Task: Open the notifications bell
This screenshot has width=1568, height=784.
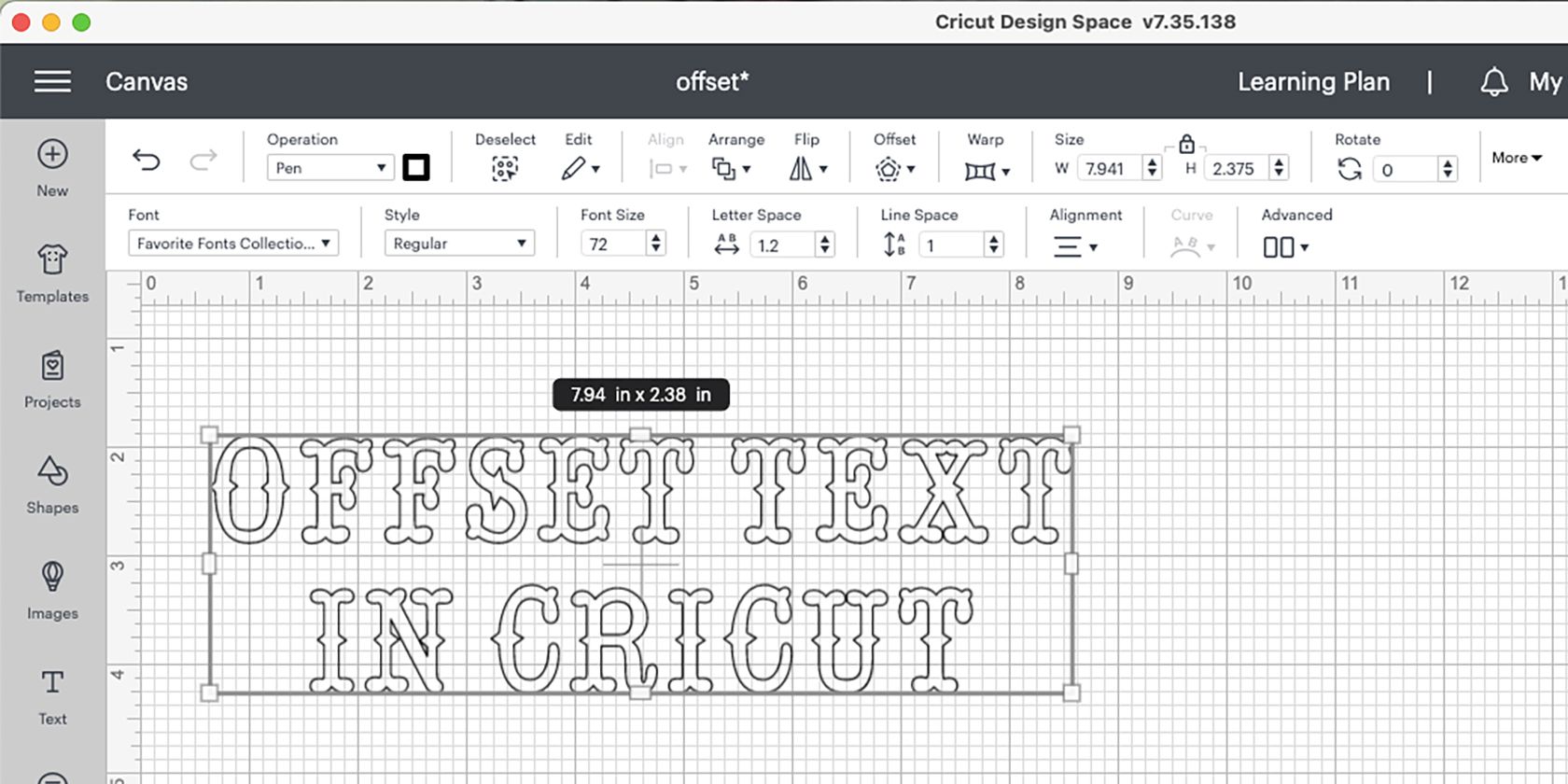Action: [1494, 82]
